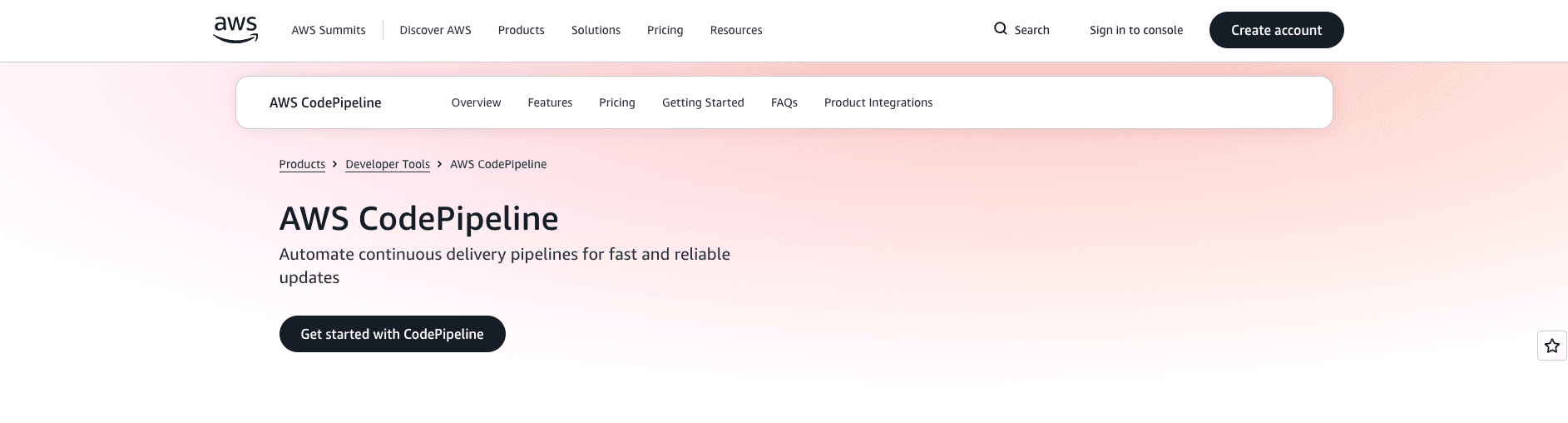Click the Developer Tools breadcrumb link
Viewport: 1568px width, 423px height.
click(388, 164)
